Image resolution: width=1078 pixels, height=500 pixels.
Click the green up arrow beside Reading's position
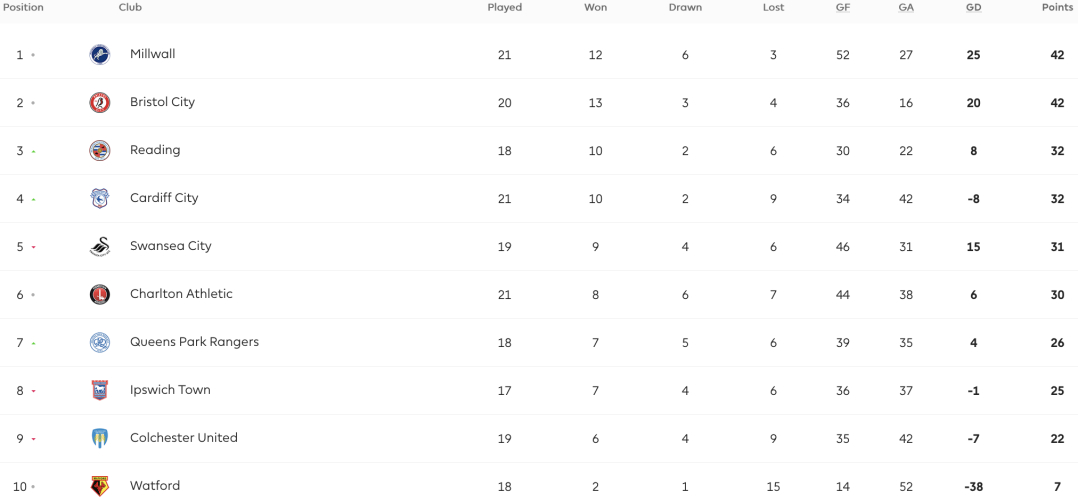tap(33, 151)
